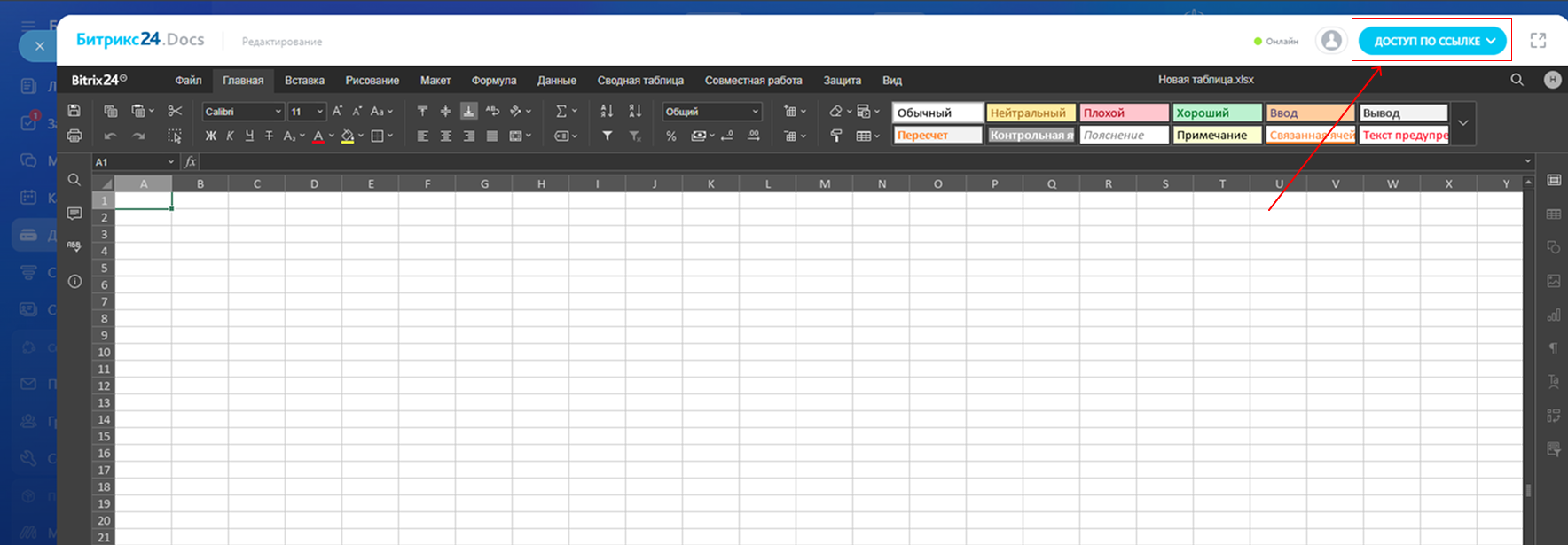Open the comments icon in left sidebar
Screen dimensions: 1568x545
pos(74,214)
